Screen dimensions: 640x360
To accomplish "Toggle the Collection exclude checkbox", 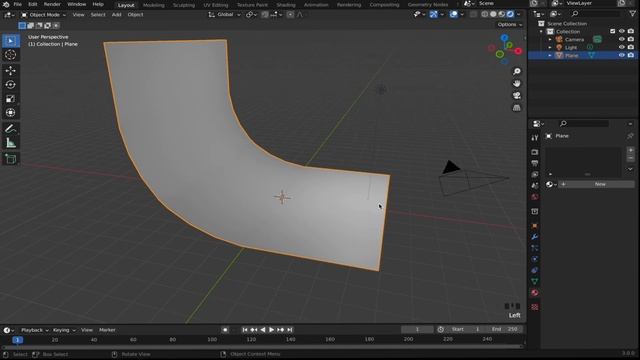I will pos(613,31).
